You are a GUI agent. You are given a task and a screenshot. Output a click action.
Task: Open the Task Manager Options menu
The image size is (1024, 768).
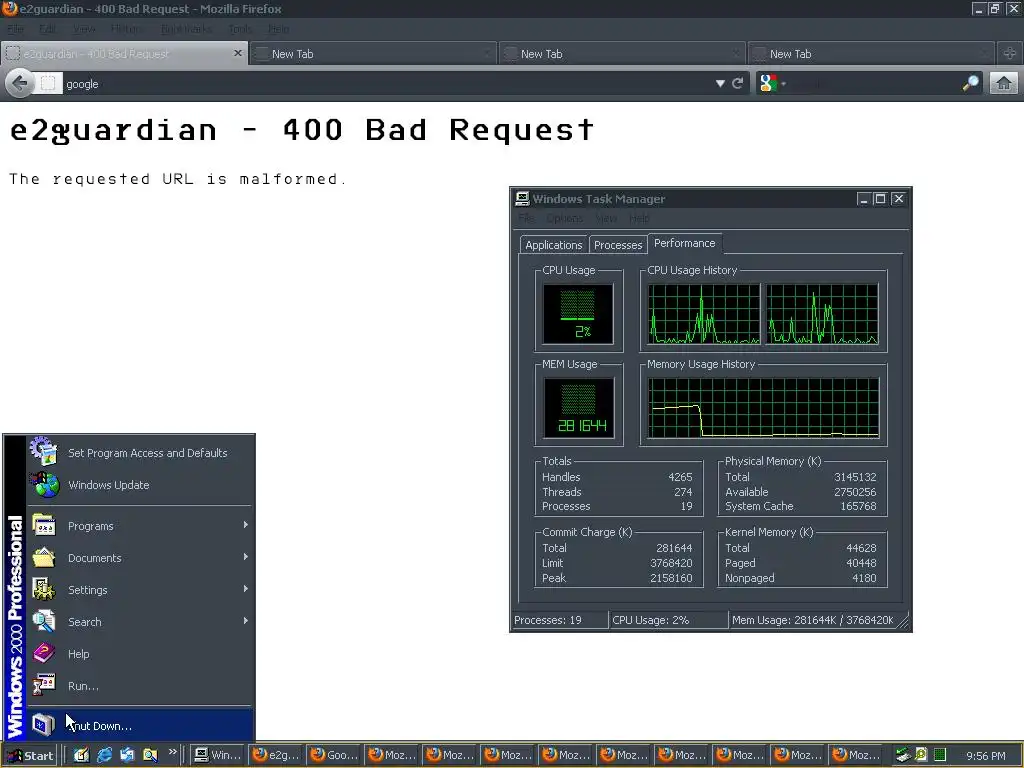click(x=564, y=218)
